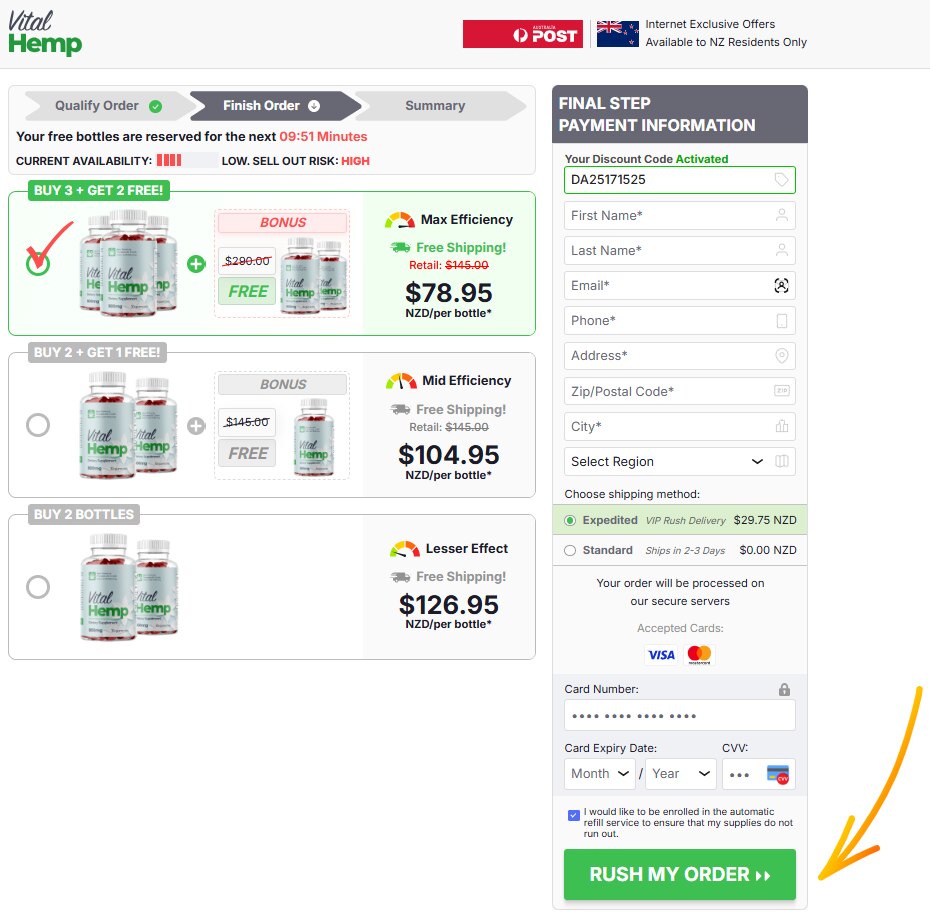Click the red current availability bar

click(169, 160)
